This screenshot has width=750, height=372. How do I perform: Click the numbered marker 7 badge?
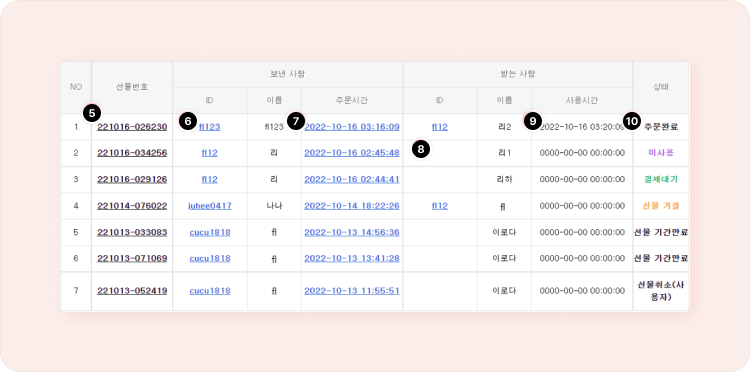tap(296, 121)
